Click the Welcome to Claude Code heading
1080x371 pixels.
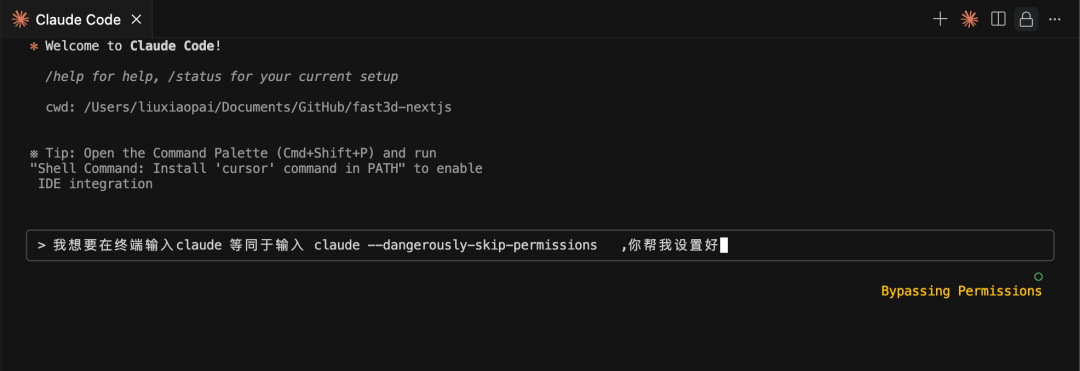point(134,47)
